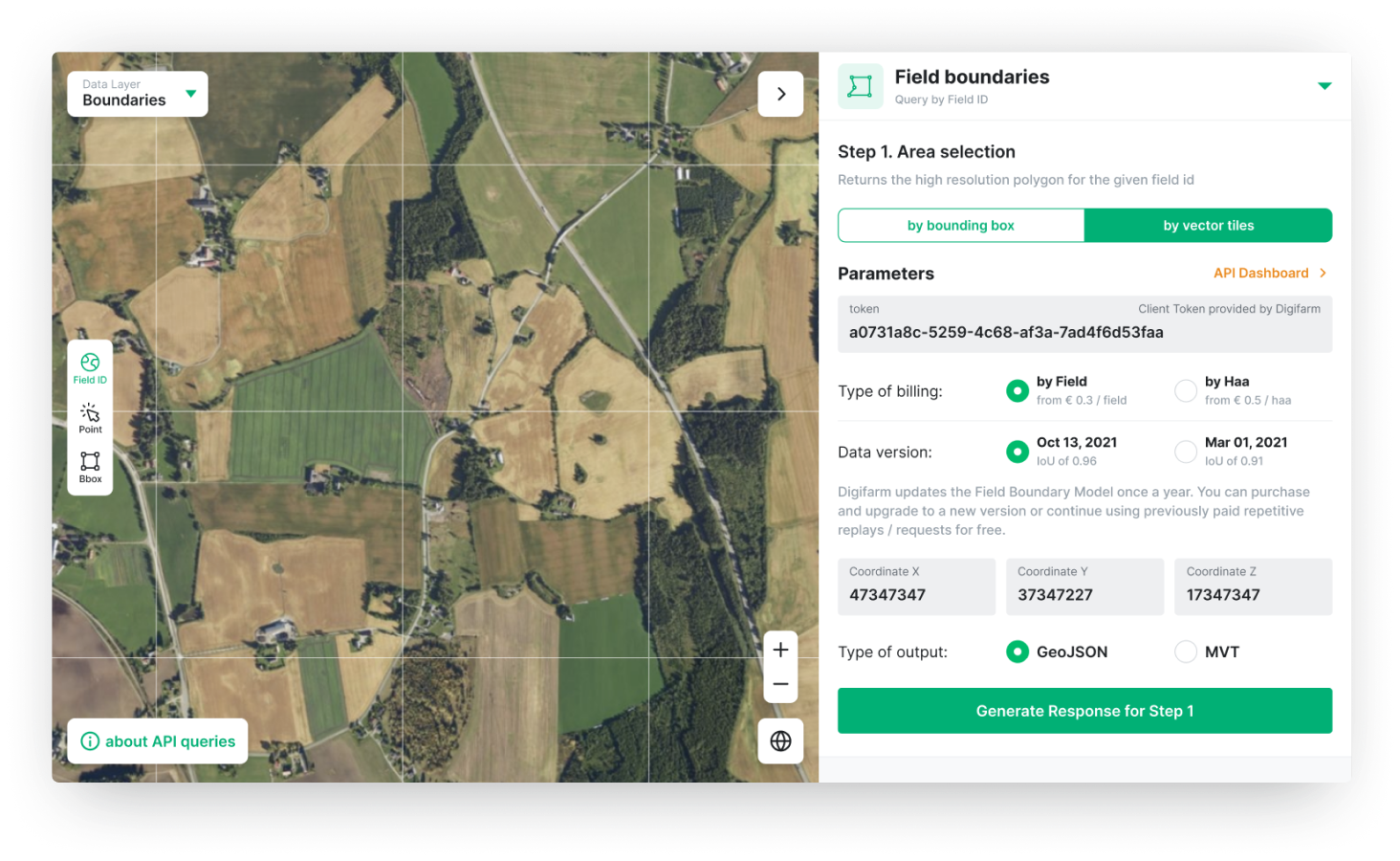Collapse the Field boundaries panel chevron
The width and height of the screenshot is (1400, 861).
tap(1324, 86)
